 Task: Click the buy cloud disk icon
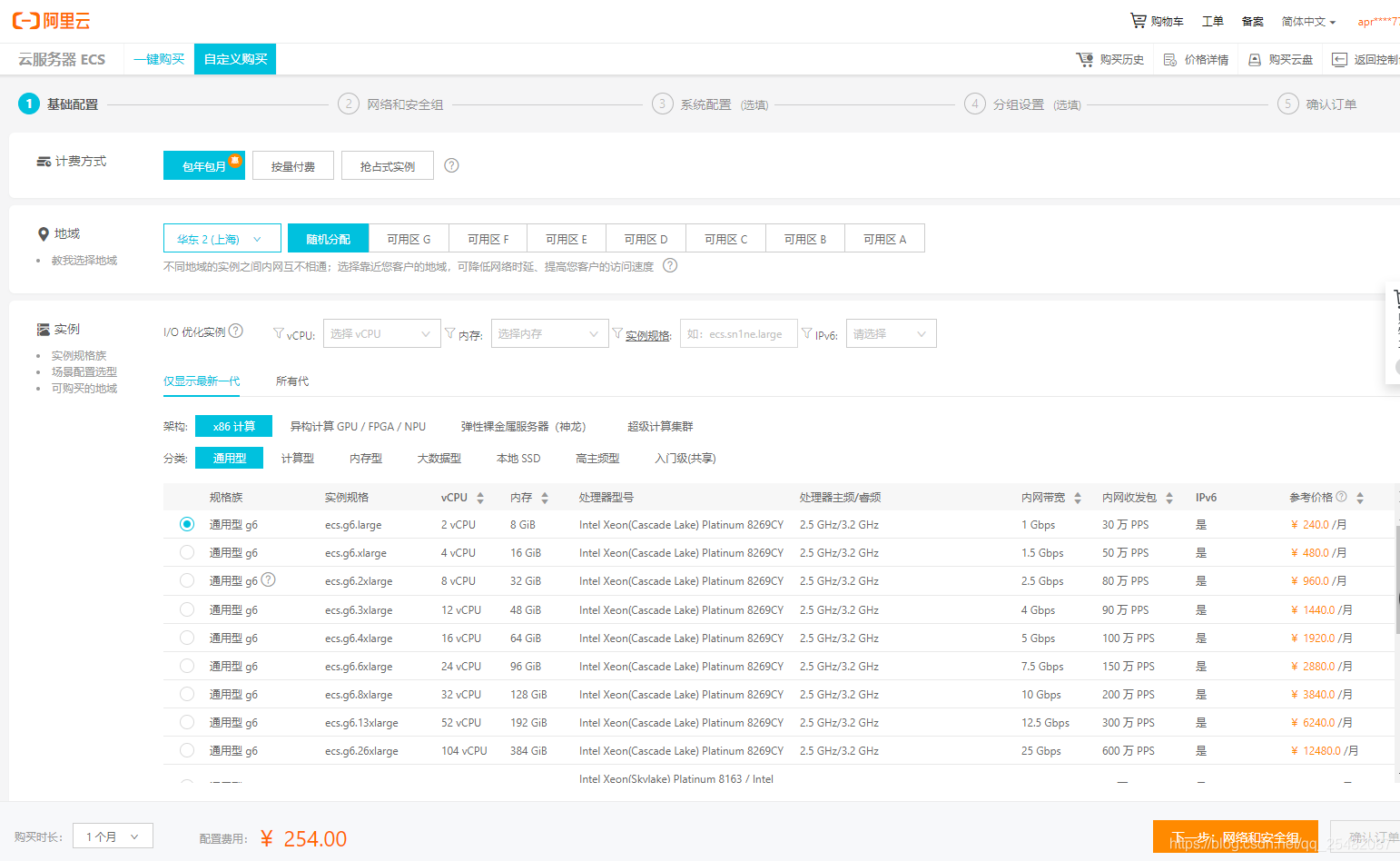[1255, 60]
